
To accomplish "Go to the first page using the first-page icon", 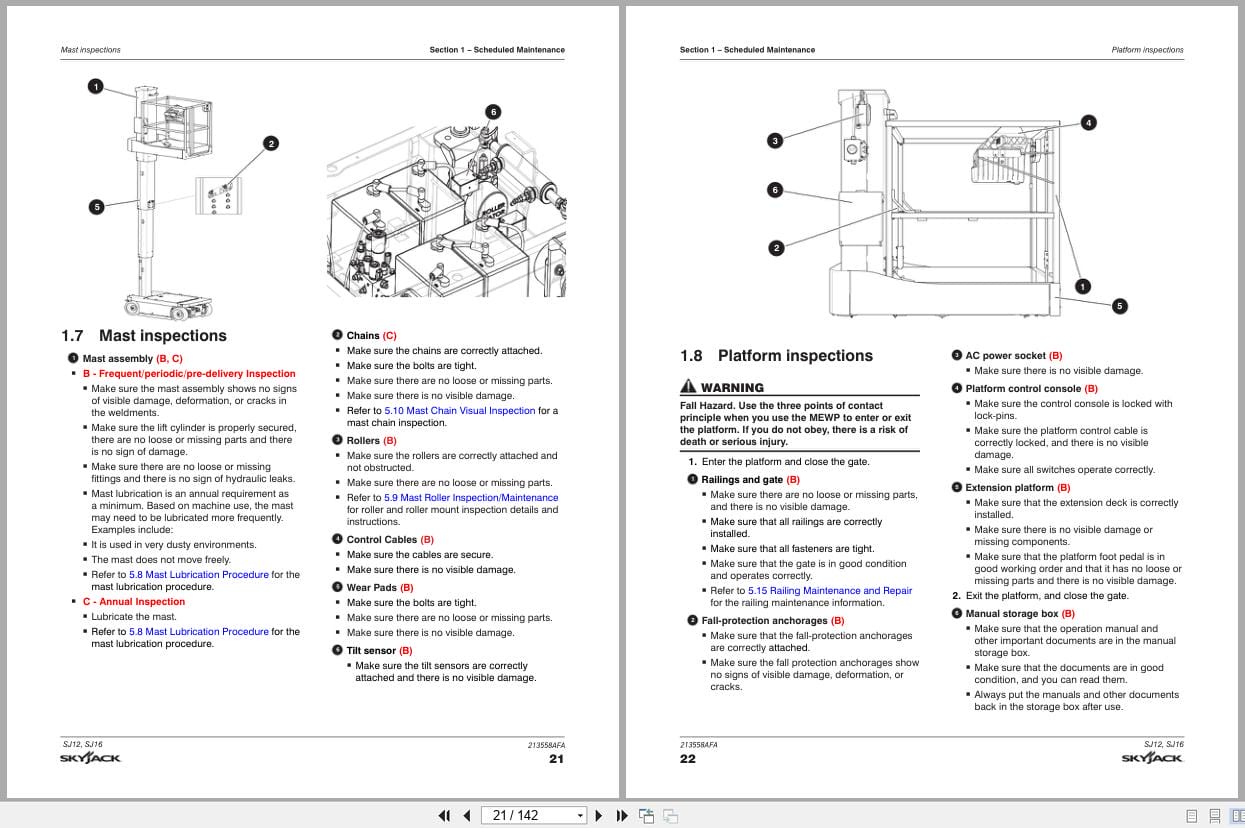I will click(x=444, y=815).
